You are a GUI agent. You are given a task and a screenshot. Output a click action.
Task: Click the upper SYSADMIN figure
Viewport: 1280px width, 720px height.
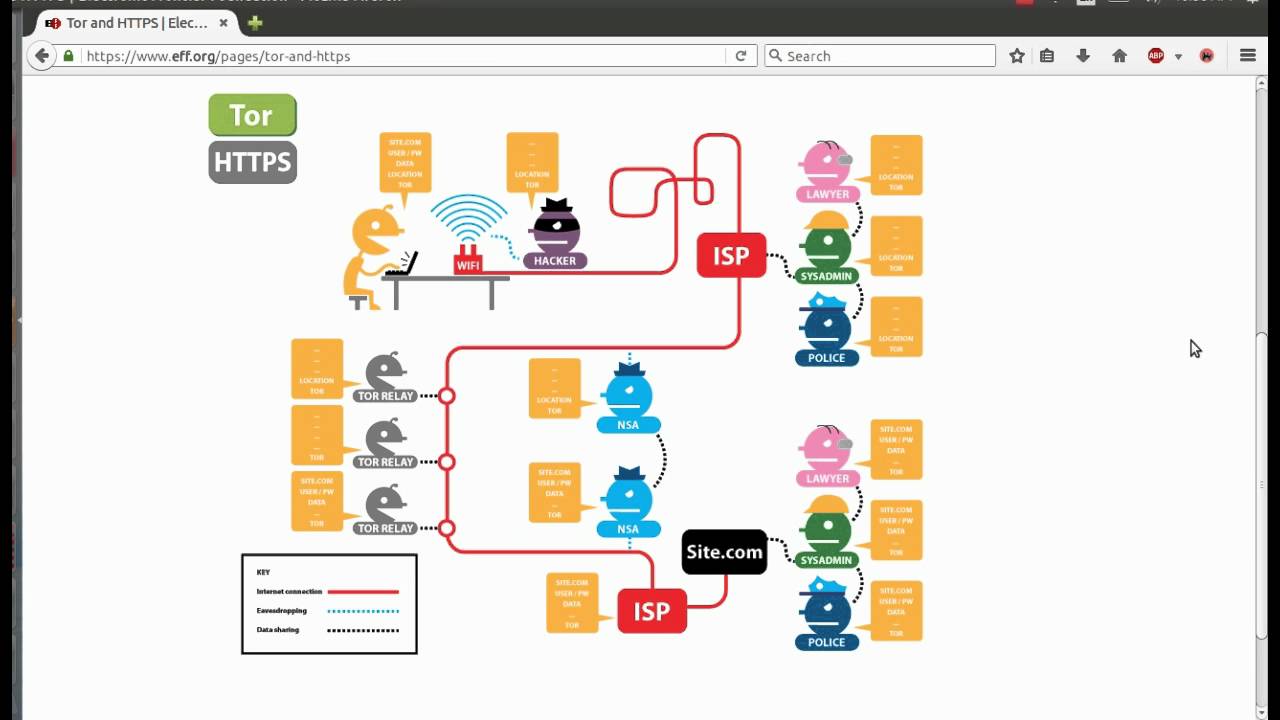click(x=827, y=248)
